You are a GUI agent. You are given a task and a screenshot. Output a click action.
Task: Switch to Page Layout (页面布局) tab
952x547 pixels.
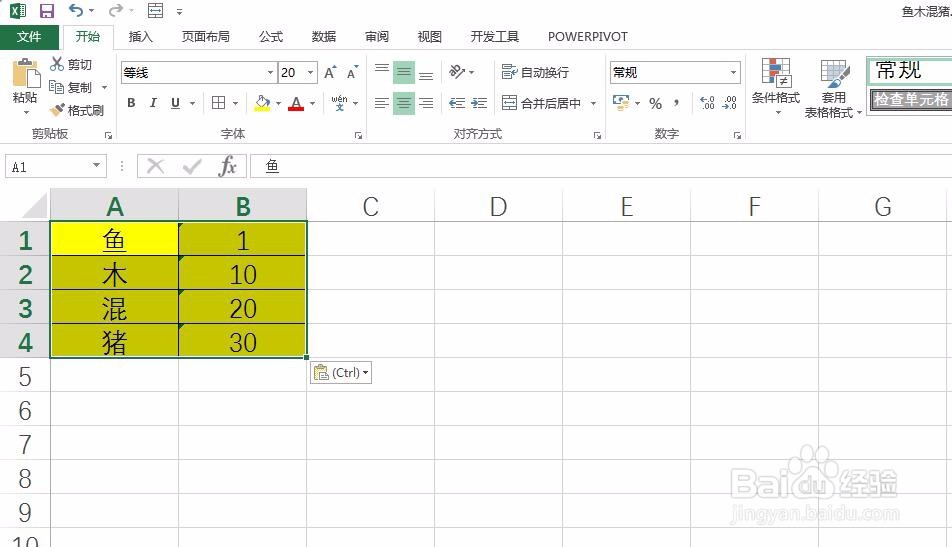[205, 36]
